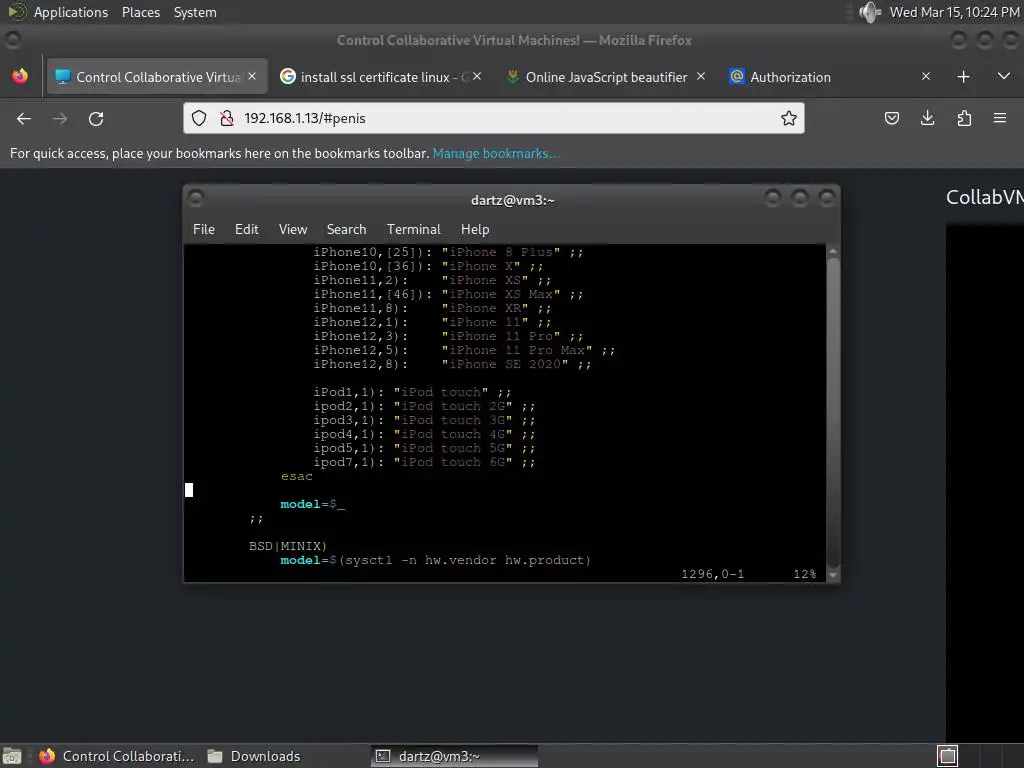
Task: Open the terminal Search menu
Action: pos(346,229)
